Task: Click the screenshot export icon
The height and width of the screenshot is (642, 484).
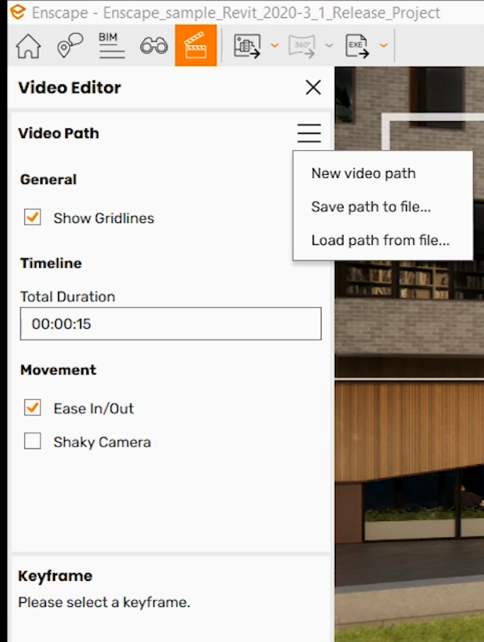Action: [x=247, y=45]
